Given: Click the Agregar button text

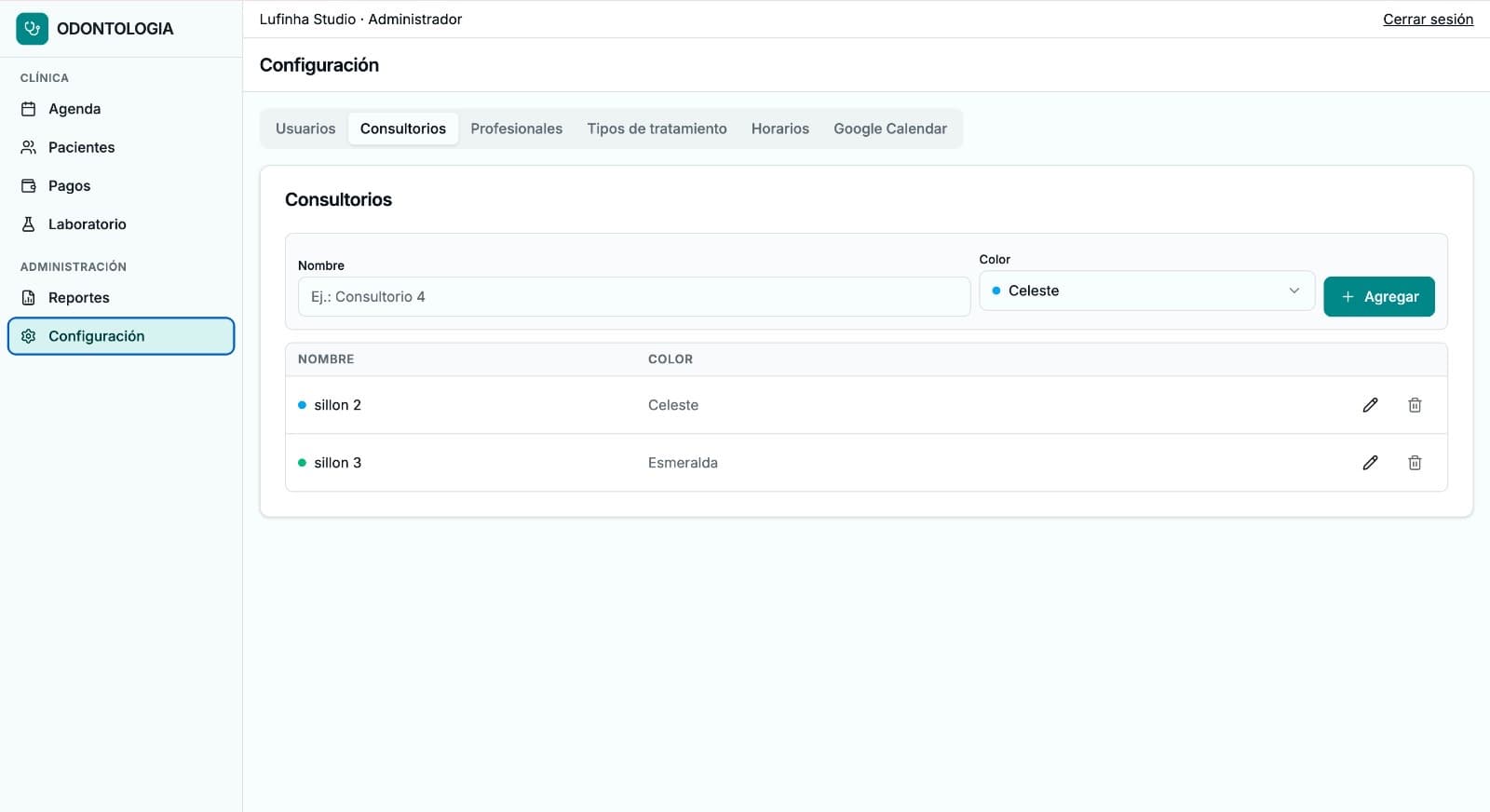Looking at the screenshot, I should tap(1391, 297).
